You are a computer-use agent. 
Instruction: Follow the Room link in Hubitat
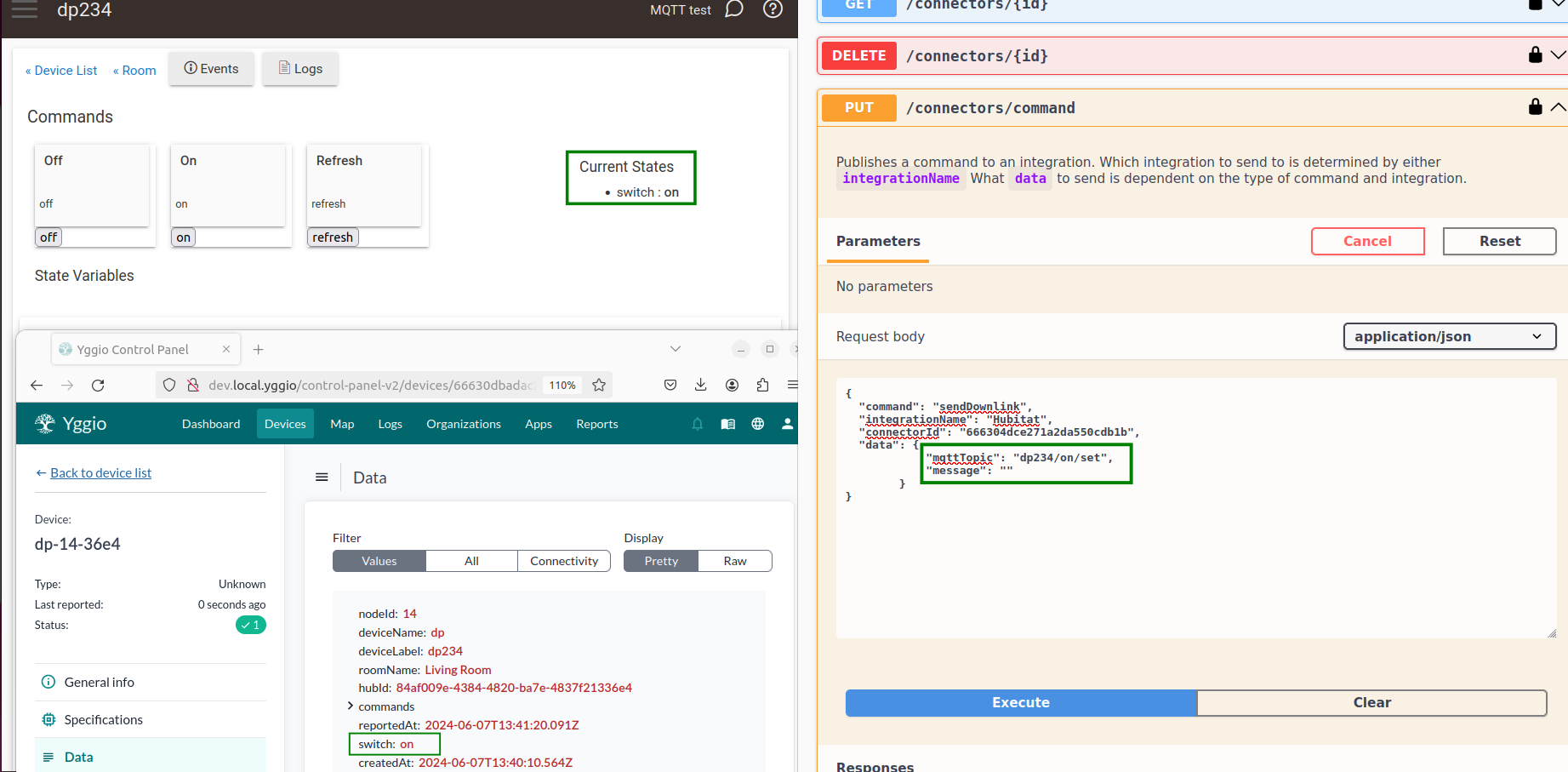tap(134, 71)
